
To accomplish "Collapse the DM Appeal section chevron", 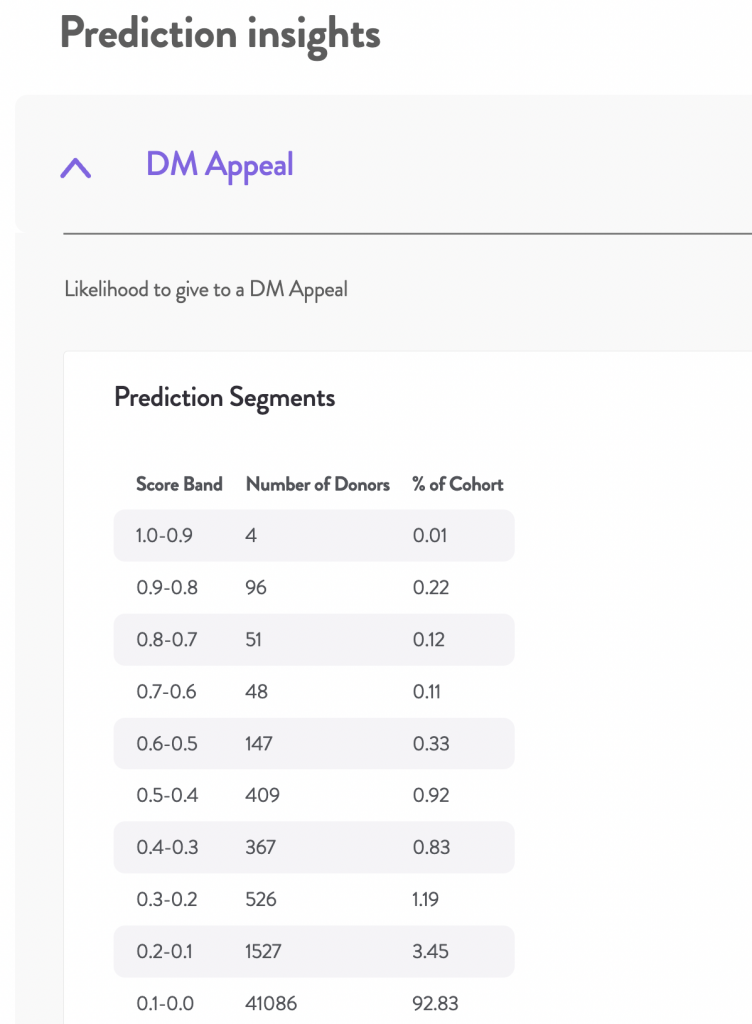I will pos(76,168).
